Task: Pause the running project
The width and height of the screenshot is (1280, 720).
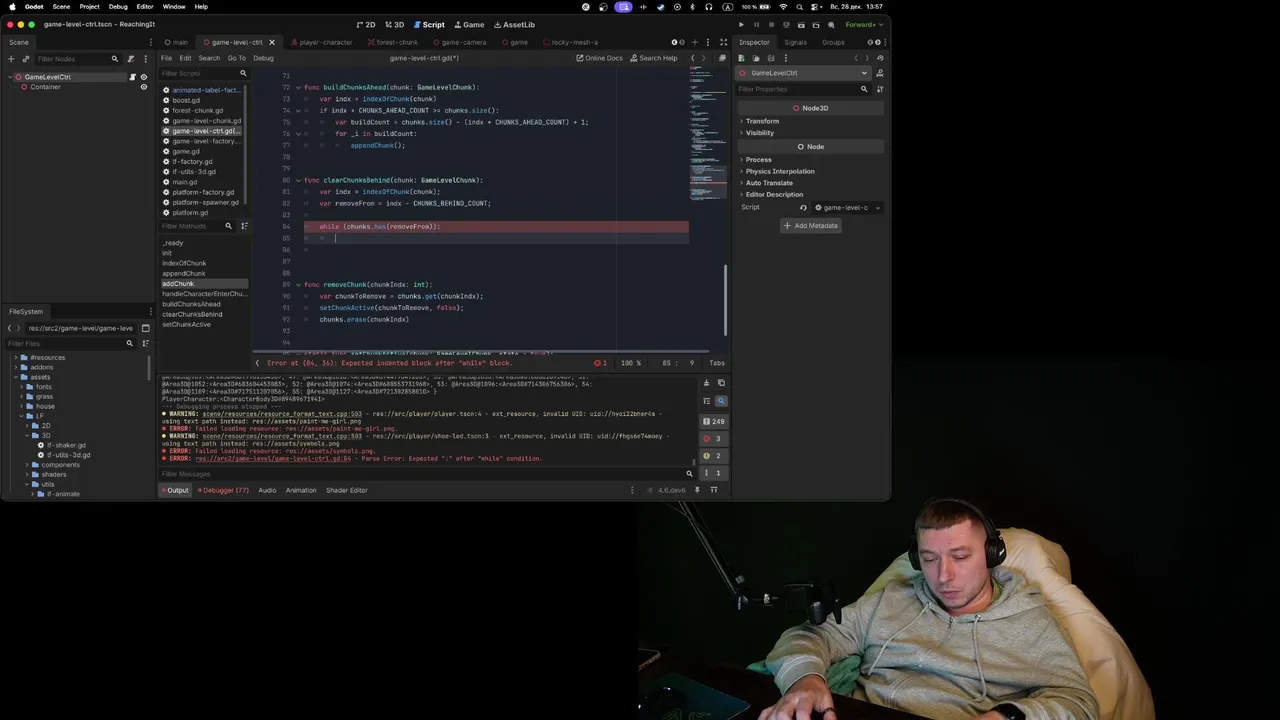Action: coord(756,24)
